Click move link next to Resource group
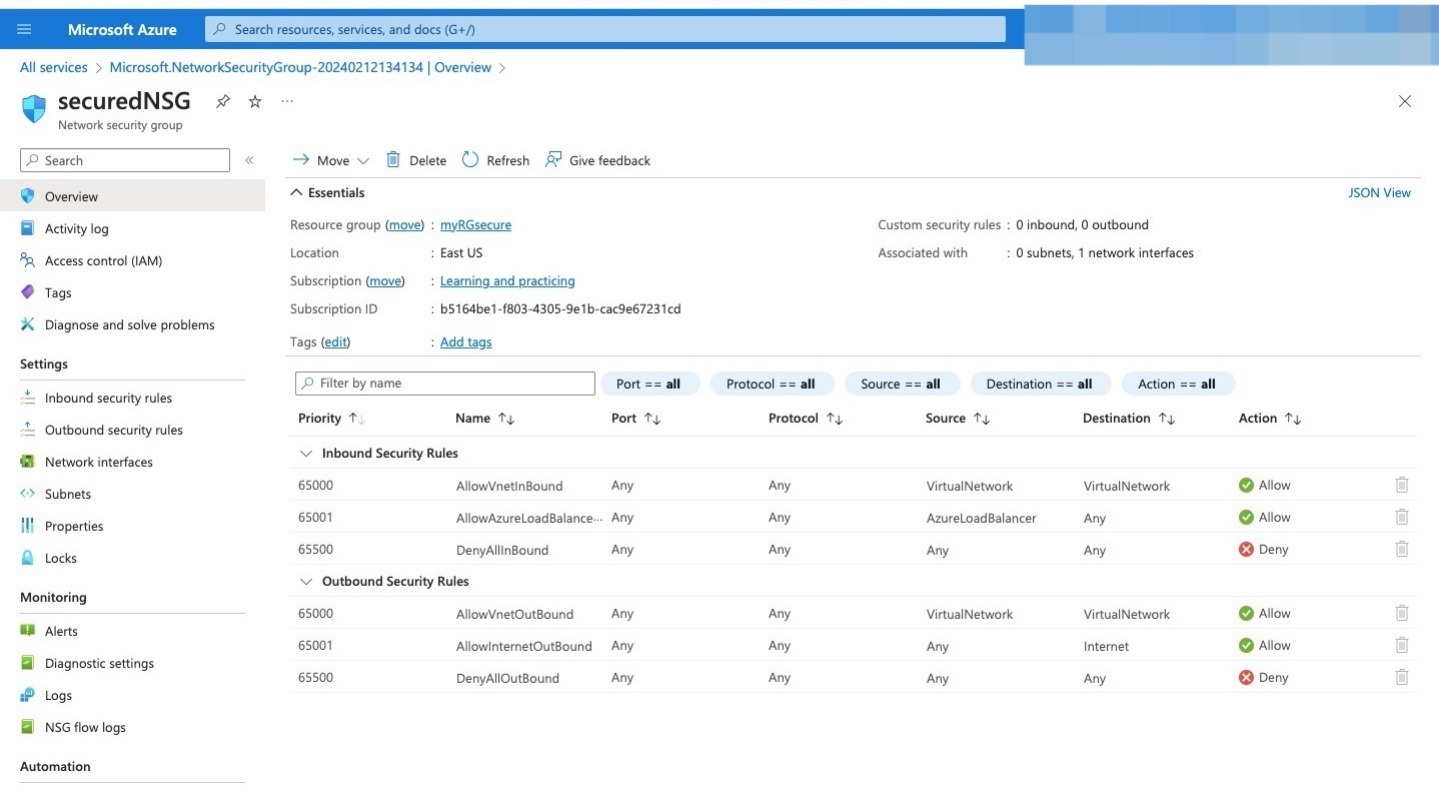Viewport: 1439px width, 791px height. (x=405, y=225)
